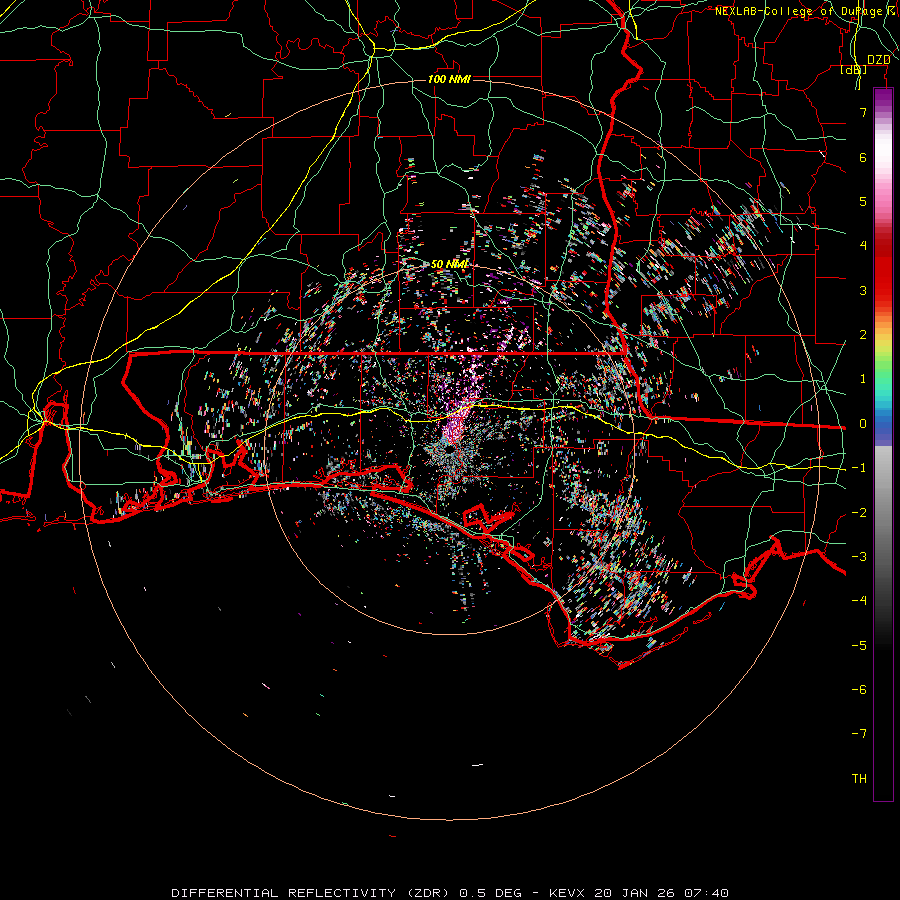Screen dimensions: 900x900
Task: Click the 20 JAN 26 date text
Action: [x=634, y=893]
